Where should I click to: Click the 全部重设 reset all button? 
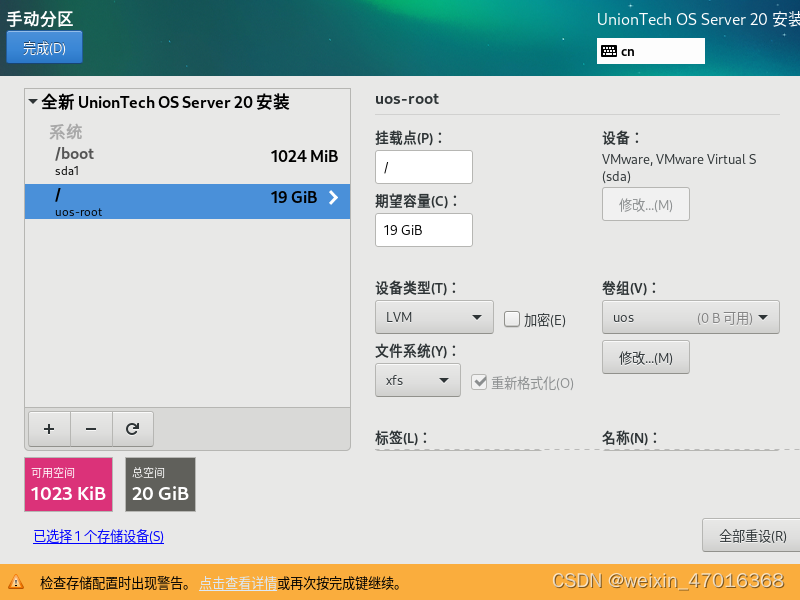point(750,535)
